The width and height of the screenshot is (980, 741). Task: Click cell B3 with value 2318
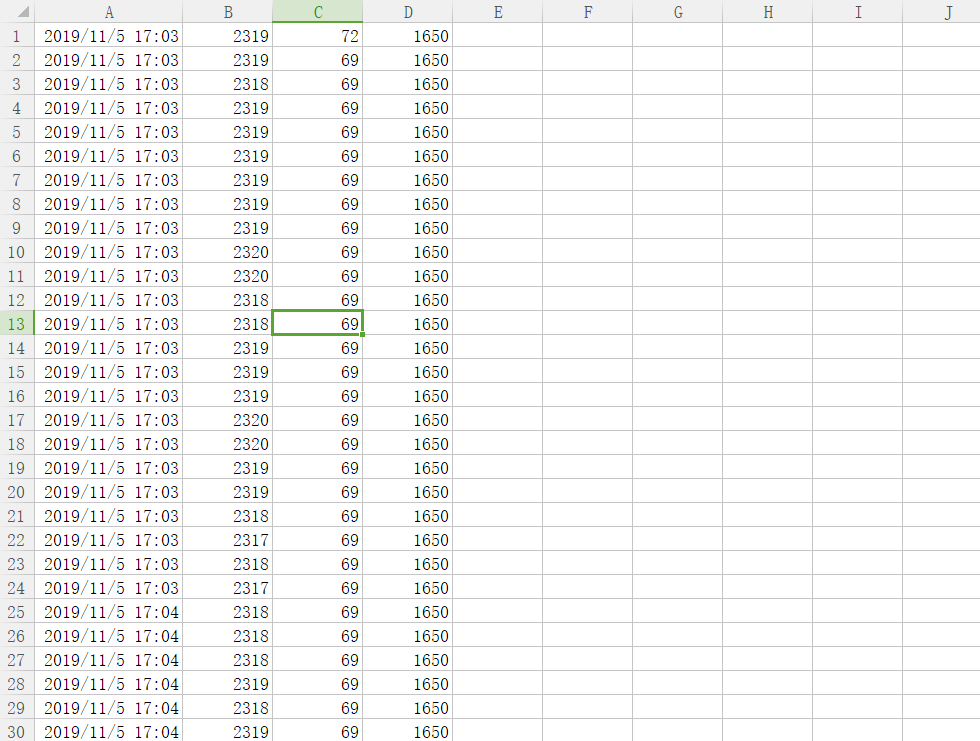(228, 84)
